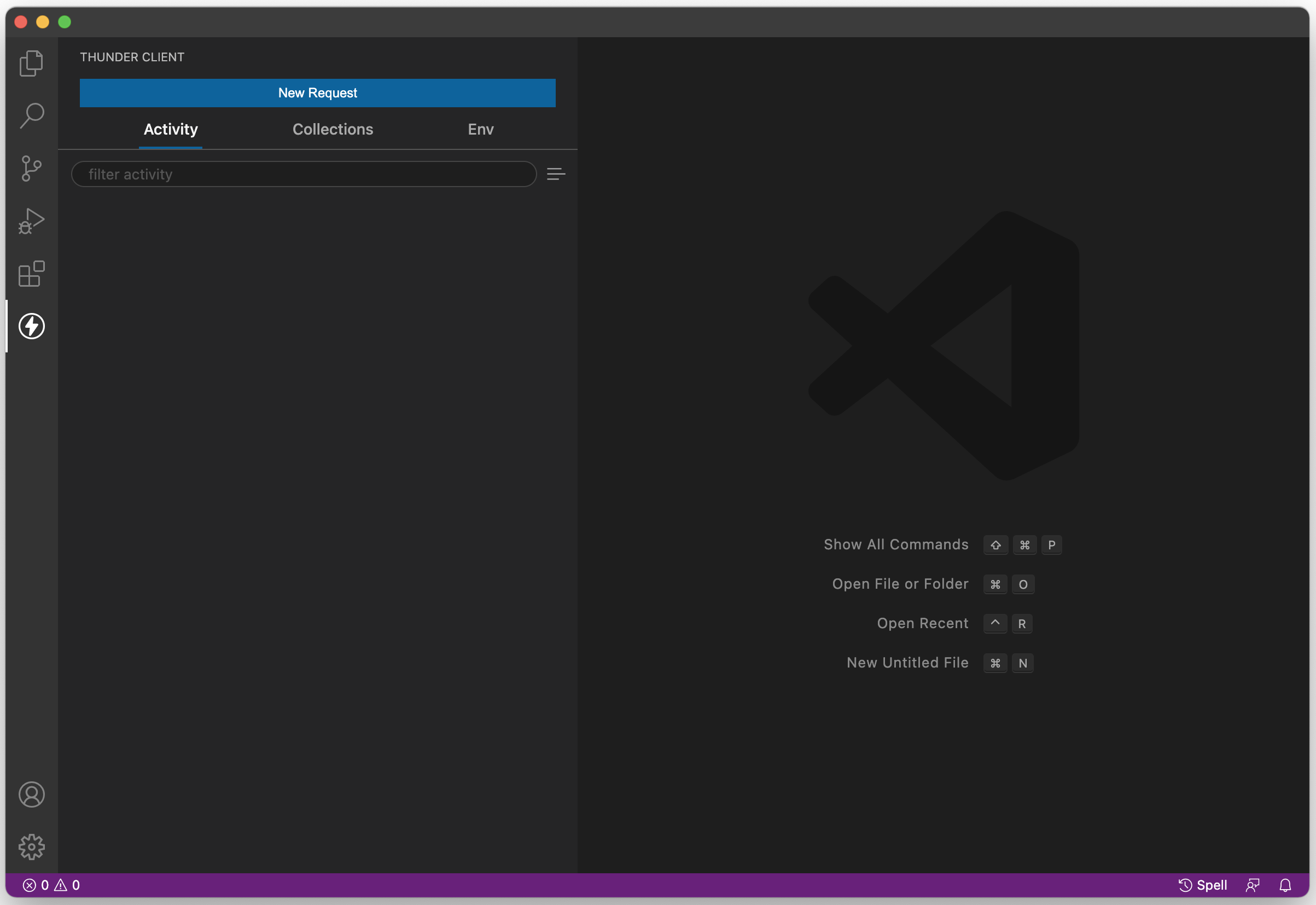This screenshot has width=1316, height=905.
Task: Open the Run and Debug view
Action: tap(31, 221)
